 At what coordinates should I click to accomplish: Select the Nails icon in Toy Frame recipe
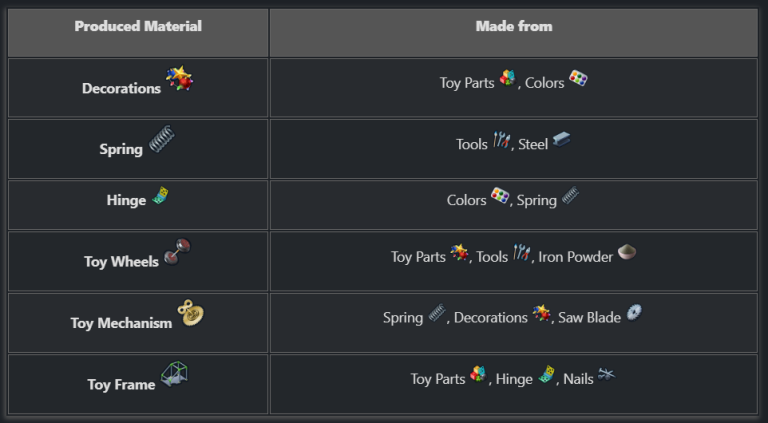[606, 376]
